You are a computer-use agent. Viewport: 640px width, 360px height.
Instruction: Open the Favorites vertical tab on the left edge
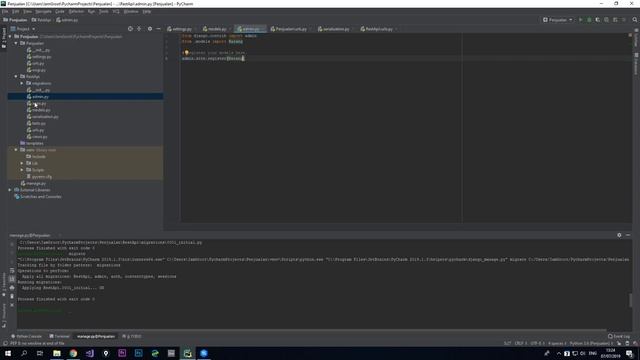(x=4, y=285)
